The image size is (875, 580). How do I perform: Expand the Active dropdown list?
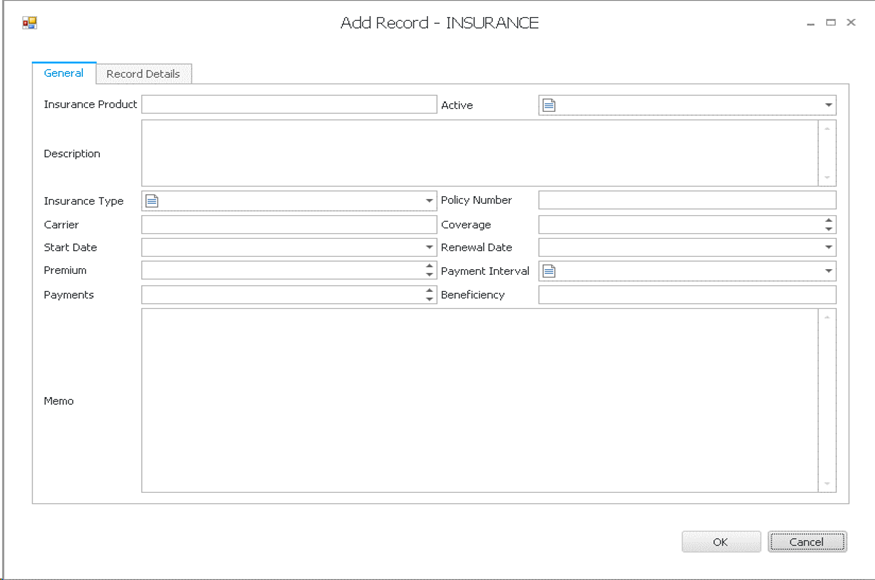click(x=828, y=105)
